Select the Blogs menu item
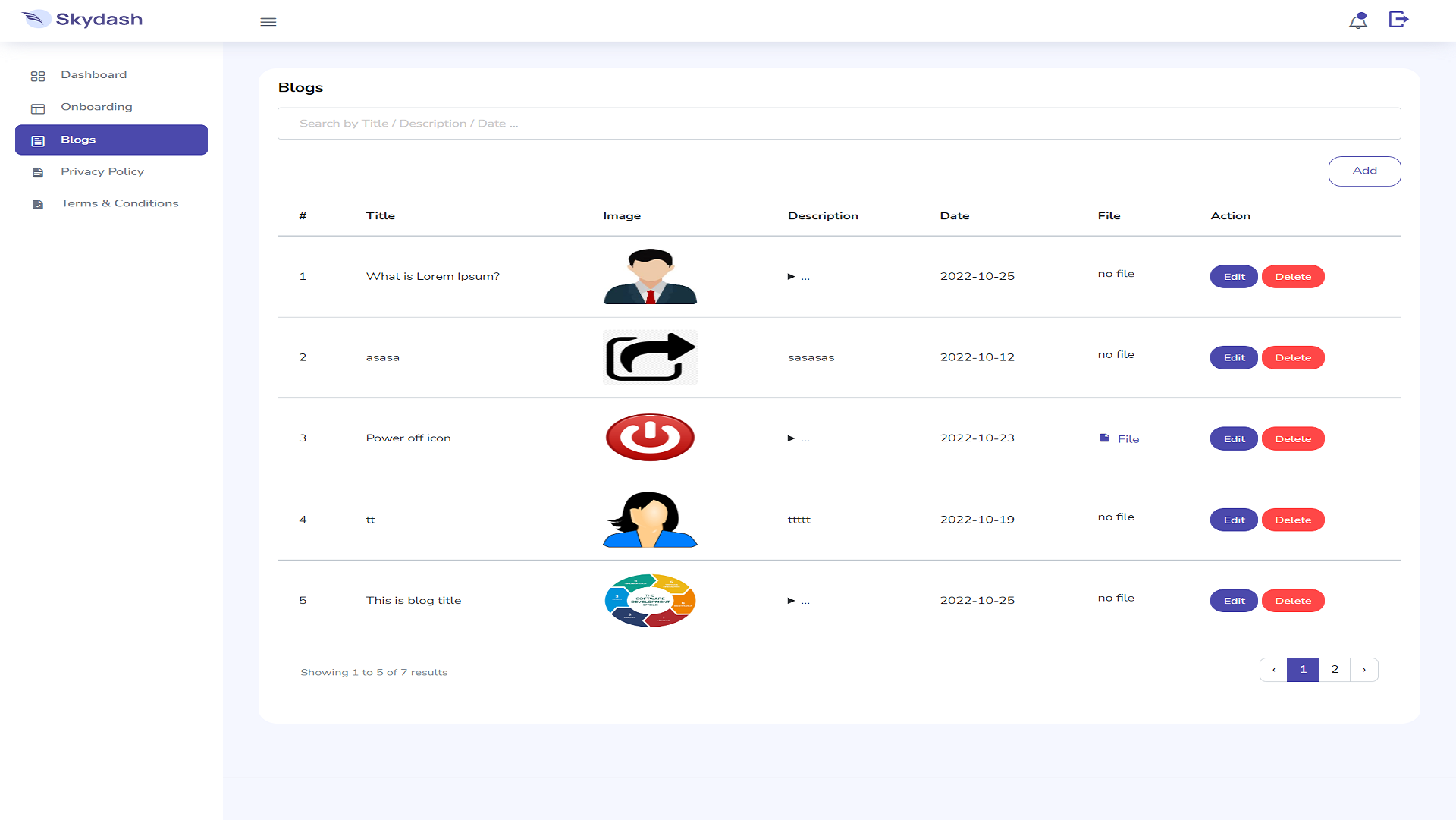 click(x=111, y=140)
